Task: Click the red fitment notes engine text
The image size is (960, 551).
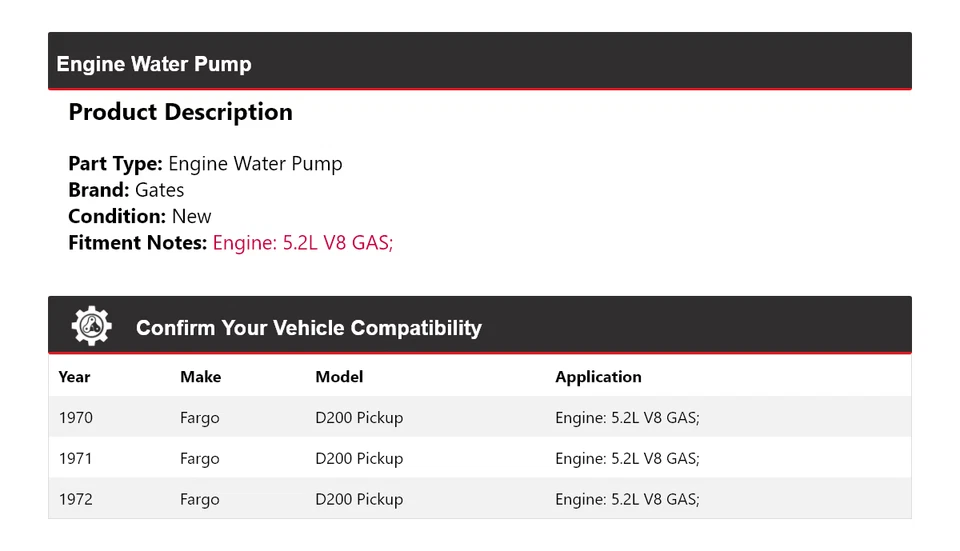Action: pos(302,242)
